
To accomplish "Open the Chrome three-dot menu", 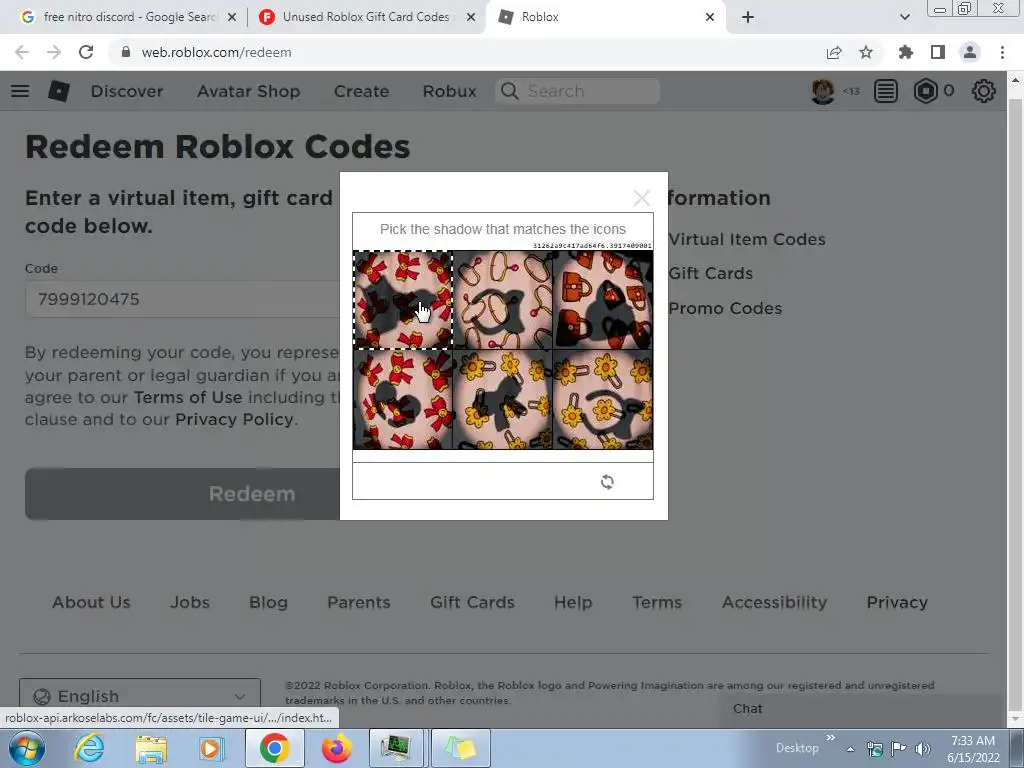I will (x=1002, y=52).
